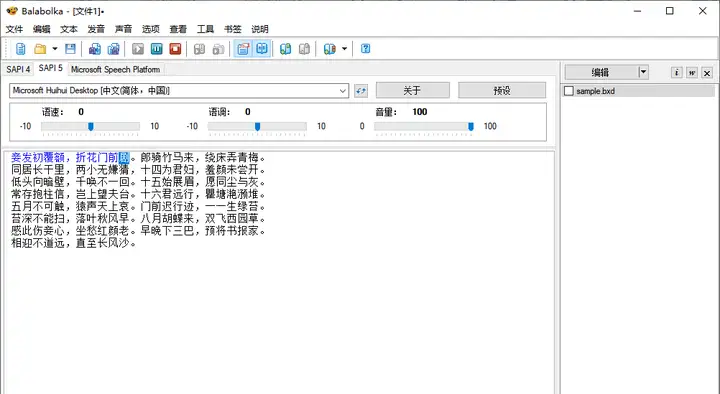Adjust the 语调 pitch slider
Viewport: 720px width, 394px height.
[257, 127]
